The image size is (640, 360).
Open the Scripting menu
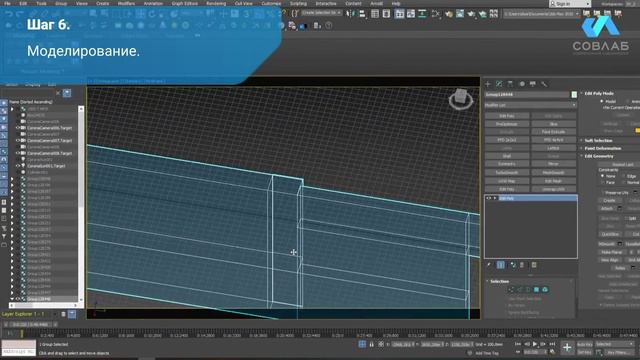(298, 3)
